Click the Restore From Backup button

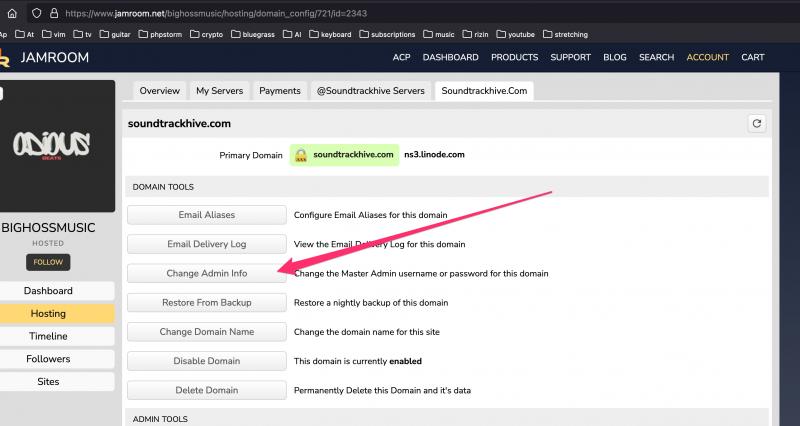(207, 302)
